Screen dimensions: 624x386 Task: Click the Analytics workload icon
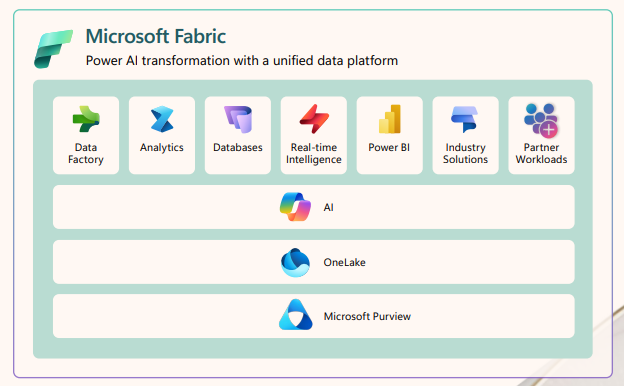pos(162,119)
